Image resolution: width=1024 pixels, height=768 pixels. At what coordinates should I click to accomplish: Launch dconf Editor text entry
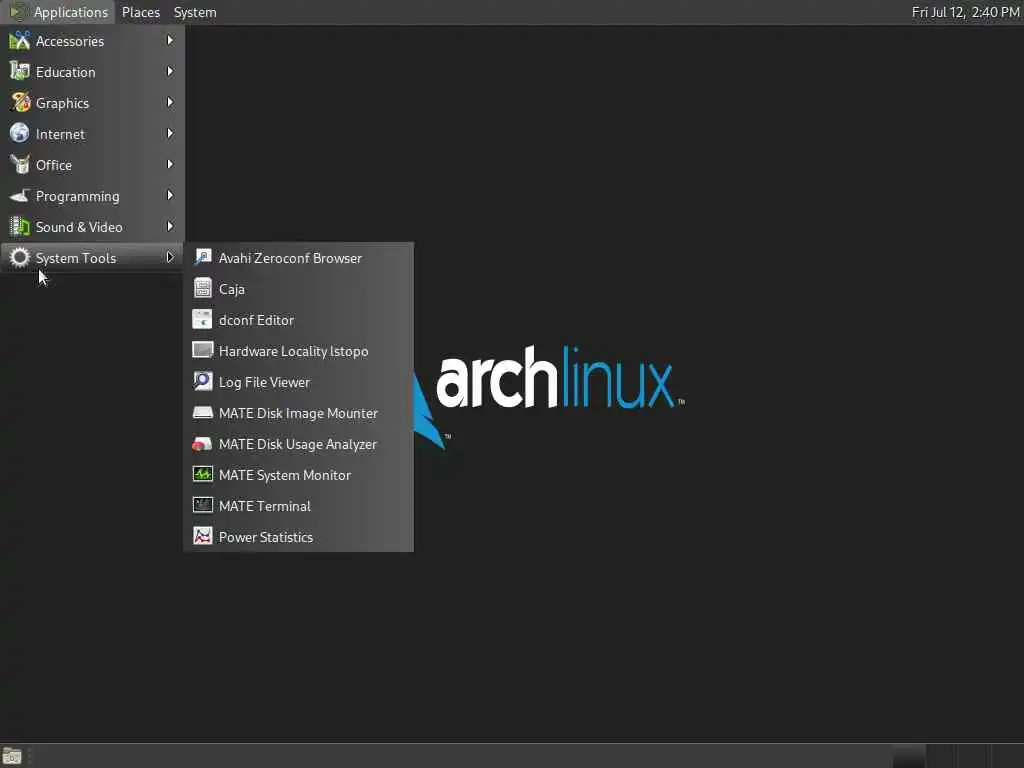(256, 321)
